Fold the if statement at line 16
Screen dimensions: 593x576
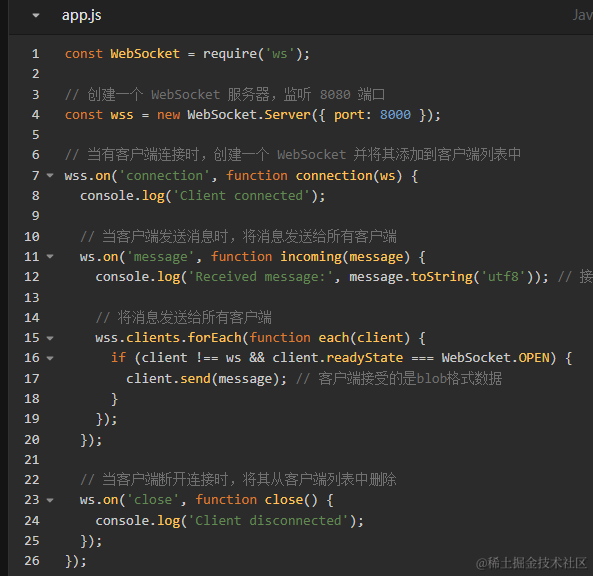(x=50, y=358)
